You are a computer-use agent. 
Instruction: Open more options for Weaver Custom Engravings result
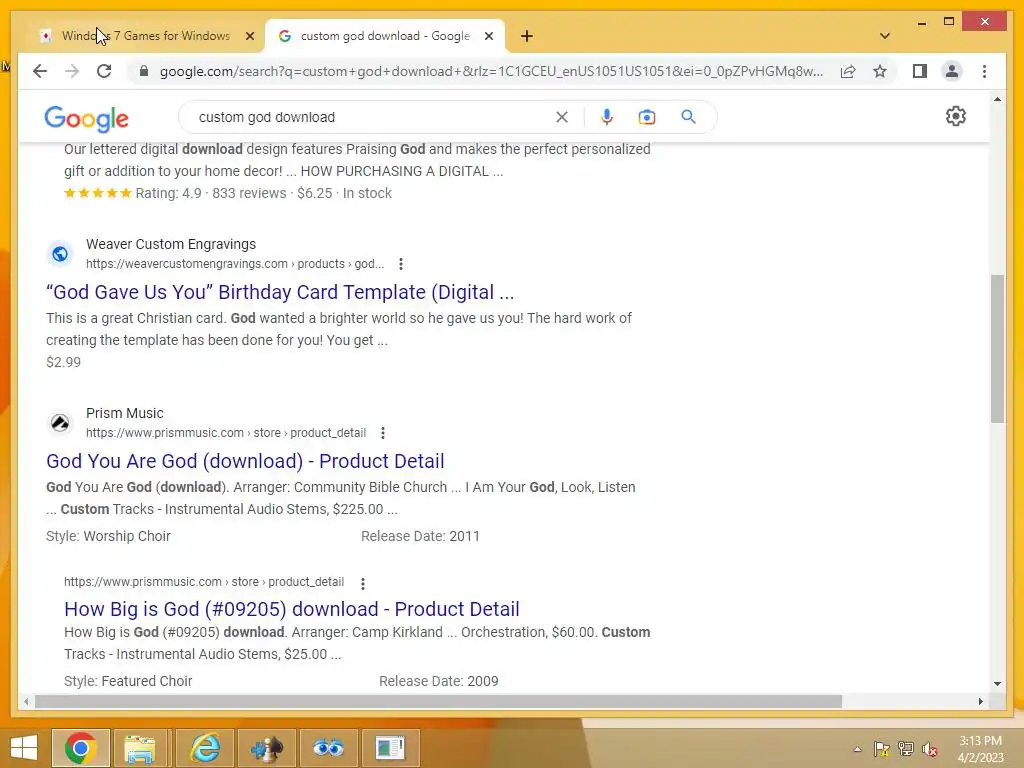point(401,264)
